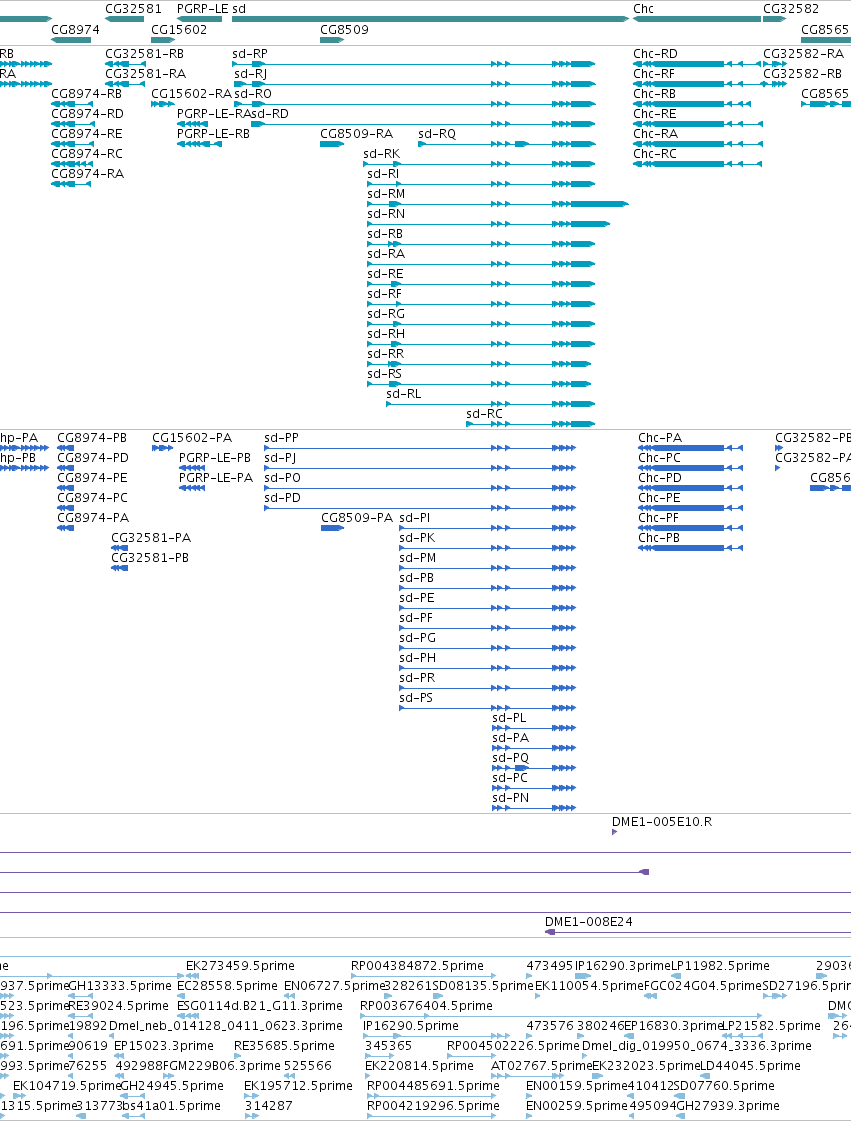Select transcript sd-RB

481,245
